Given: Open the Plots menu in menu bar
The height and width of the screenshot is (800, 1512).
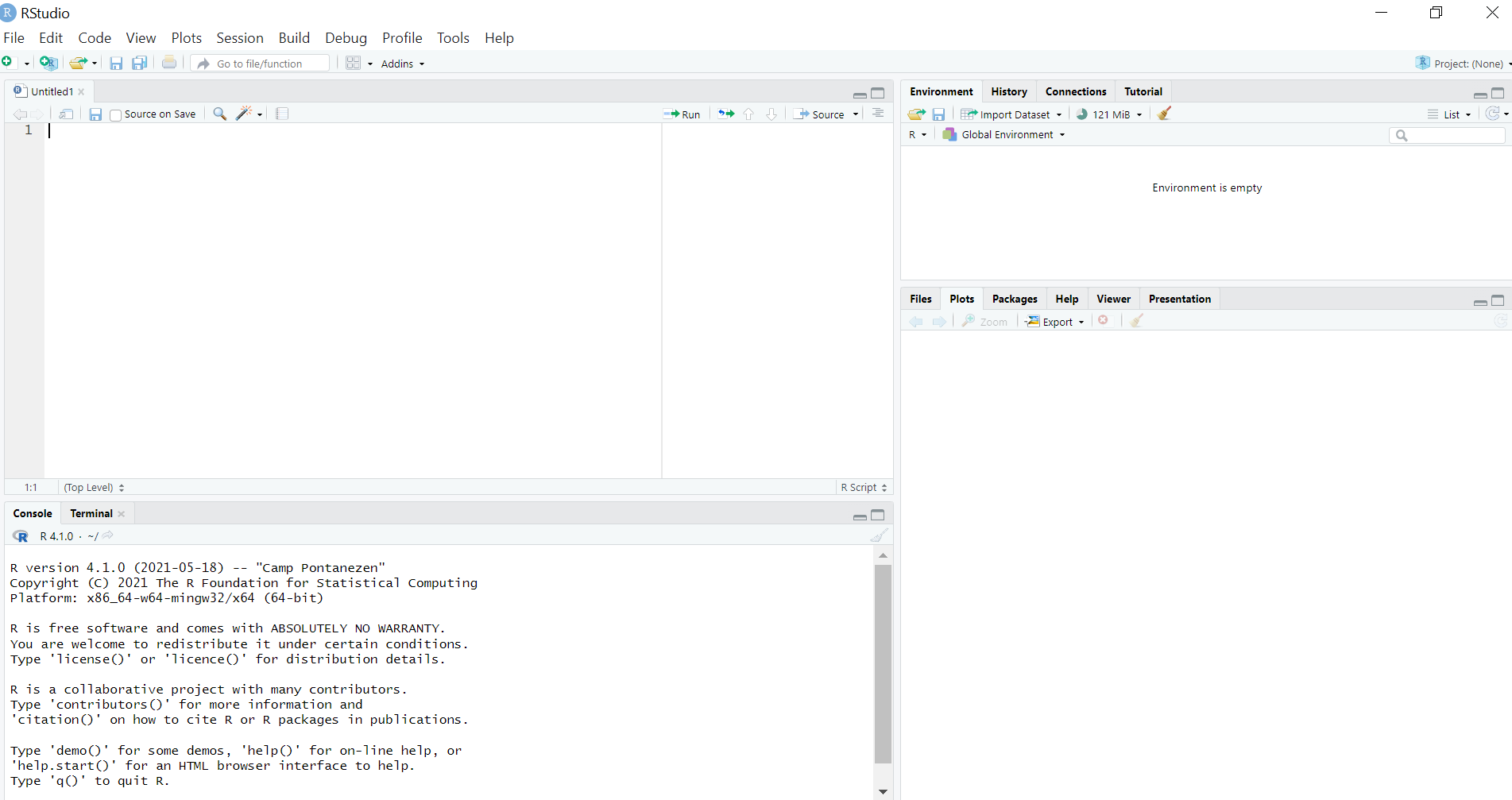Looking at the screenshot, I should (x=187, y=38).
